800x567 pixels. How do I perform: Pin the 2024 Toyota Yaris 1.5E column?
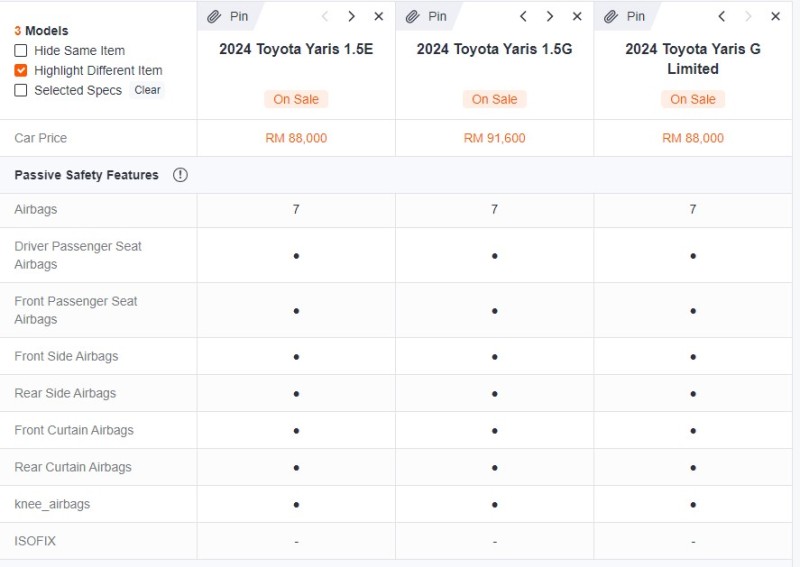[228, 16]
